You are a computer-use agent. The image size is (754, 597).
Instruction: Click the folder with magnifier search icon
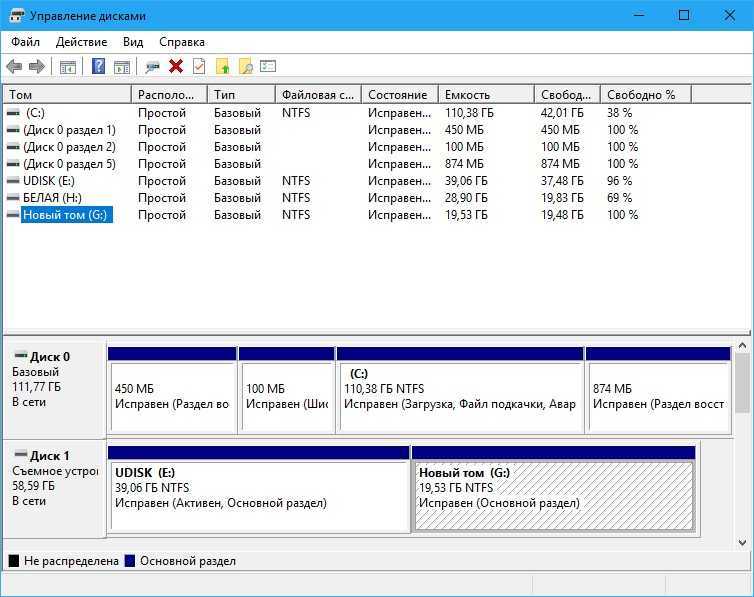(246, 66)
